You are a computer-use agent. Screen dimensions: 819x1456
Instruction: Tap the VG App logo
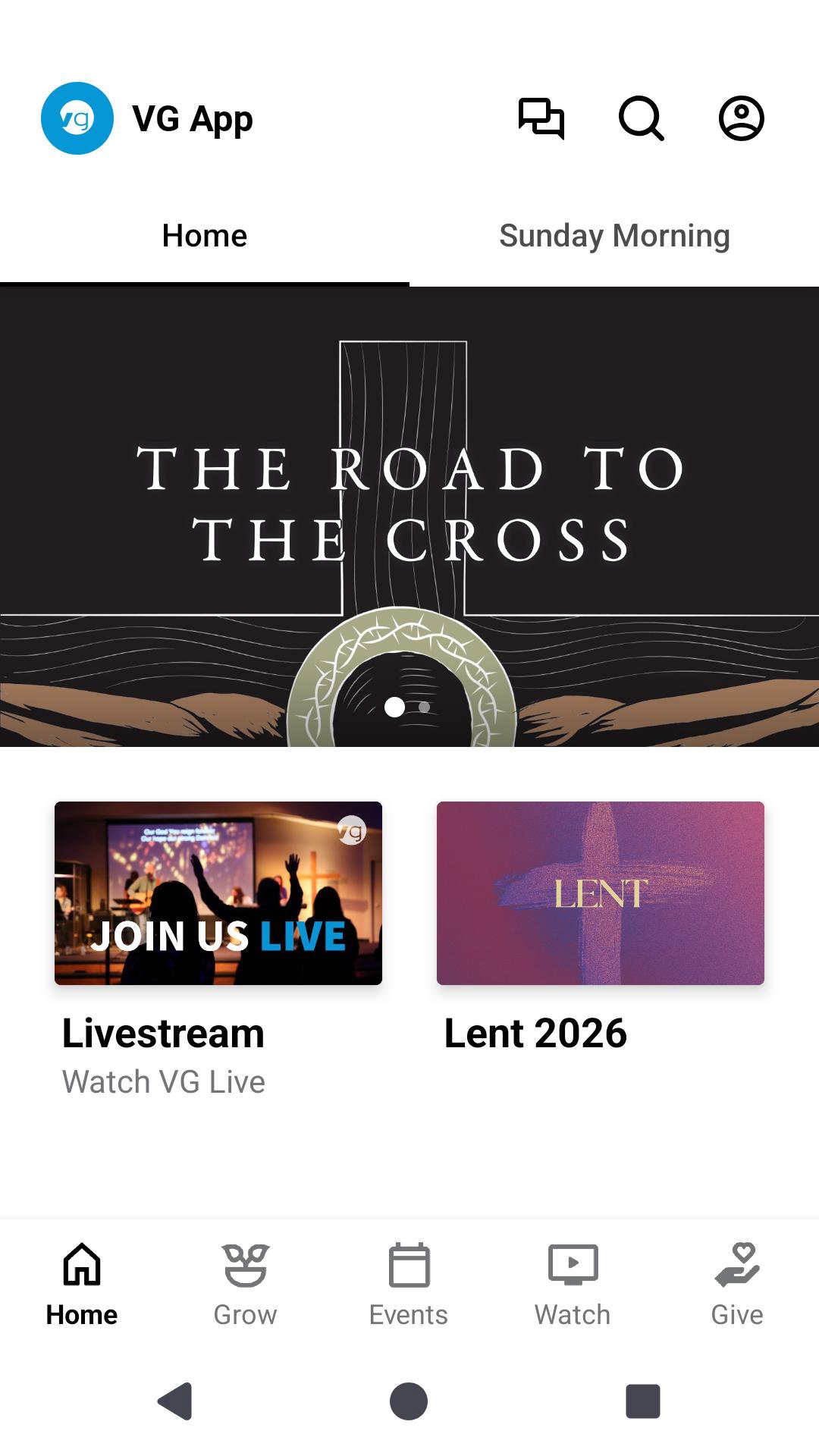coord(77,118)
